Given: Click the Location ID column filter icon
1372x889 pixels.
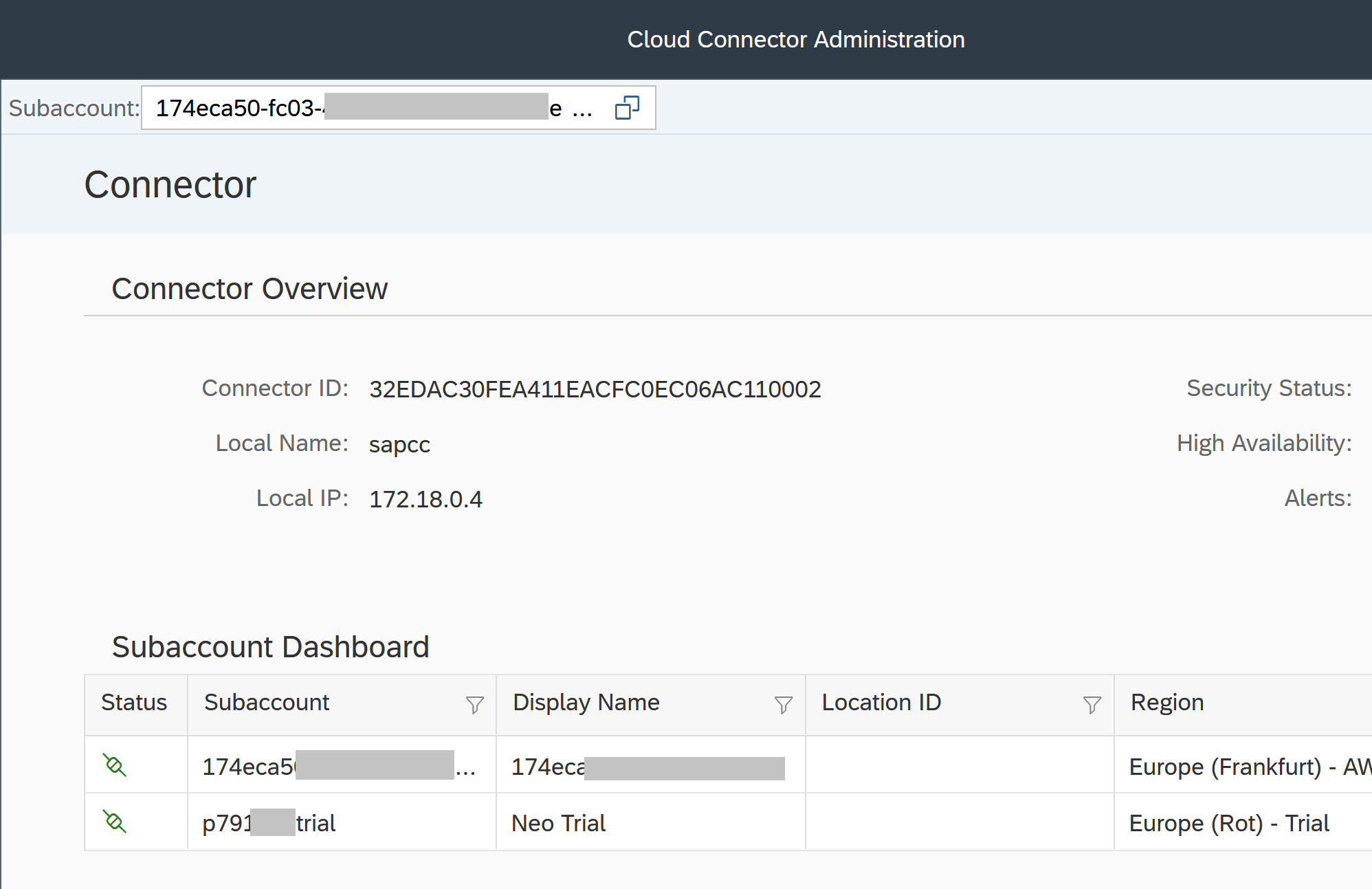Looking at the screenshot, I should 1092,704.
